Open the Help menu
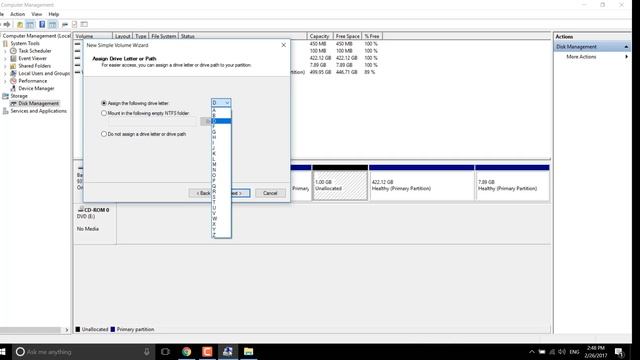Viewport: 640px width, 360px height. pyautogui.click(x=54, y=14)
